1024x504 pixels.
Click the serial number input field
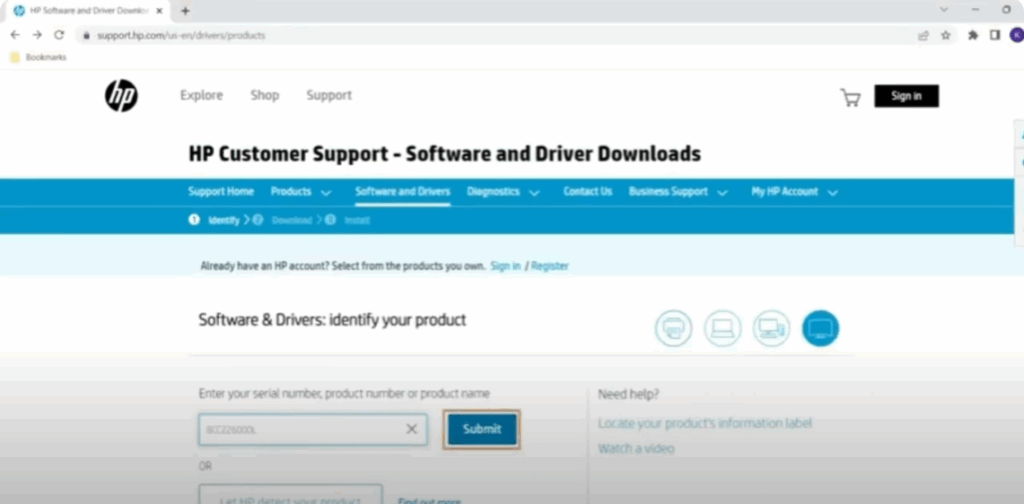300,429
